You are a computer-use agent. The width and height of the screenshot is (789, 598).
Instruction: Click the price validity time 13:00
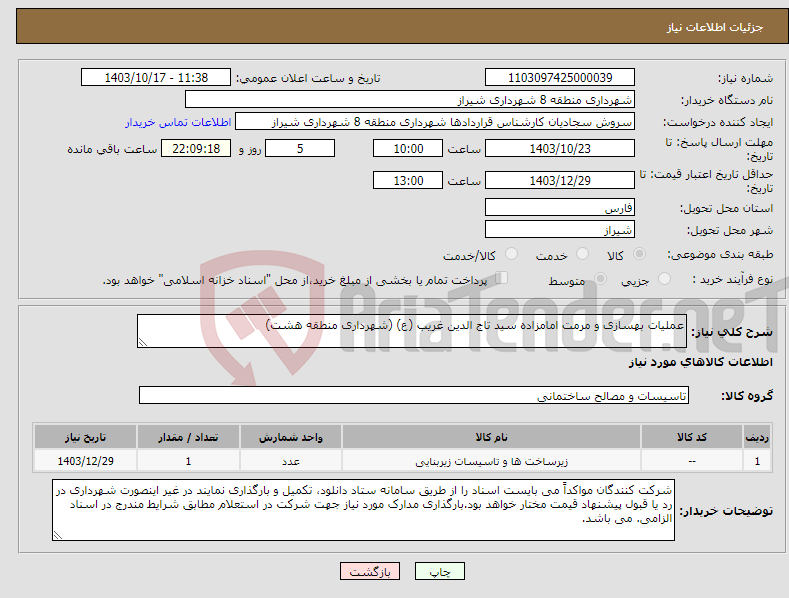pyautogui.click(x=408, y=180)
